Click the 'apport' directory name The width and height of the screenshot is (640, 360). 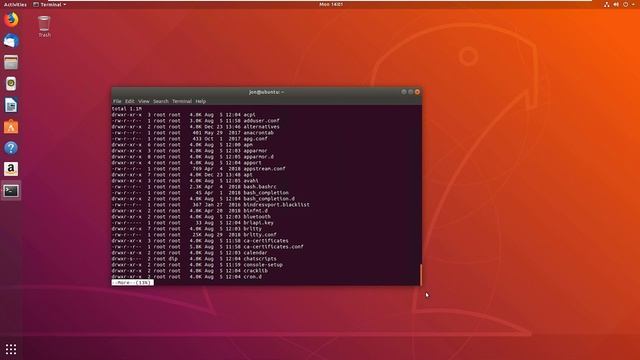[252, 163]
